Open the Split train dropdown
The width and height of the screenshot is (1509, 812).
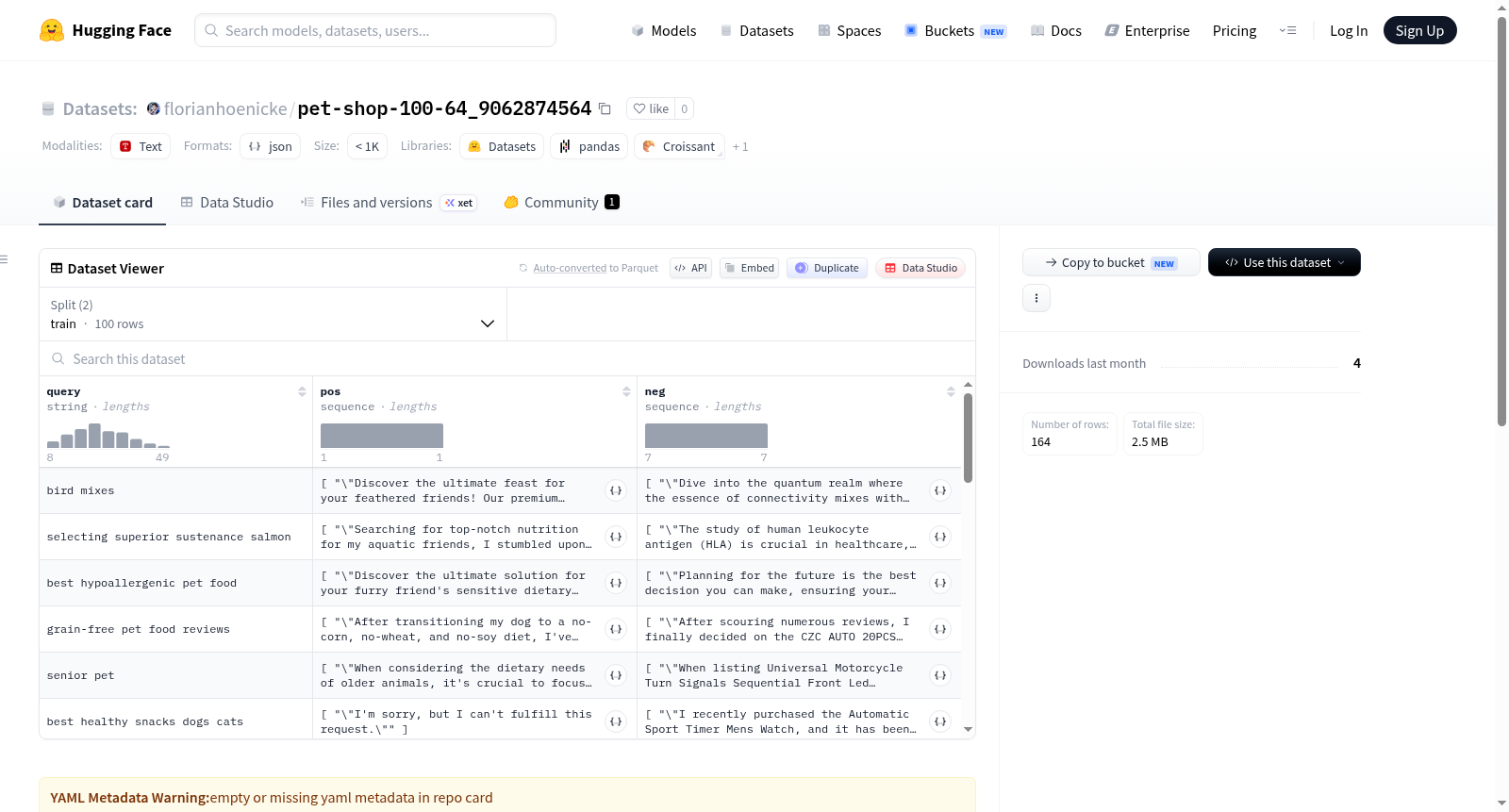click(273, 314)
